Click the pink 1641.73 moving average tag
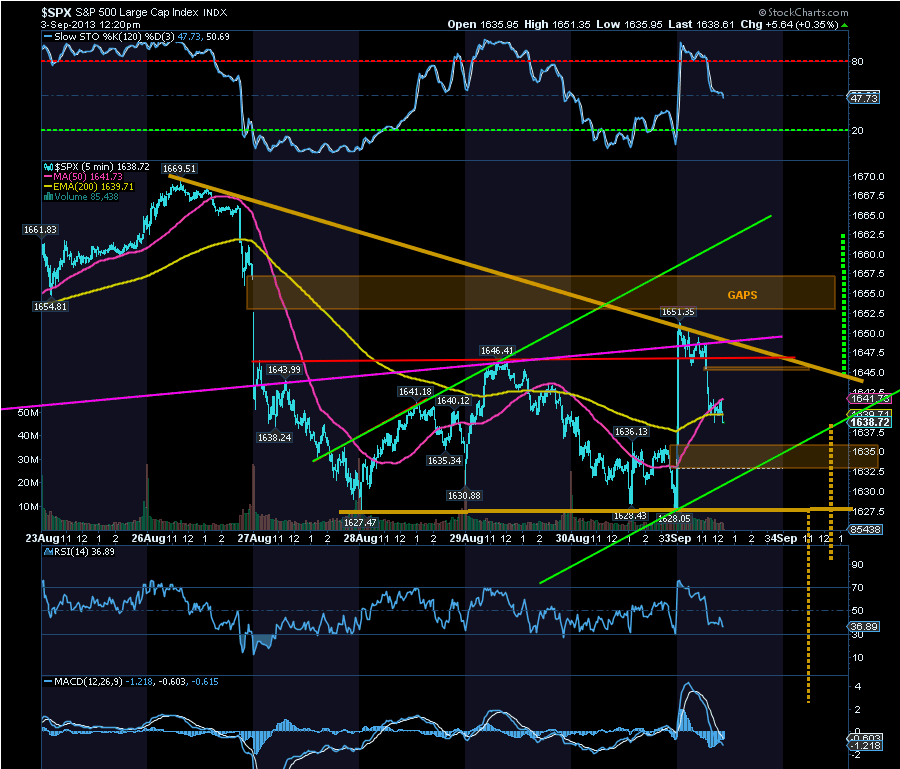The width and height of the screenshot is (900, 769). coord(869,398)
